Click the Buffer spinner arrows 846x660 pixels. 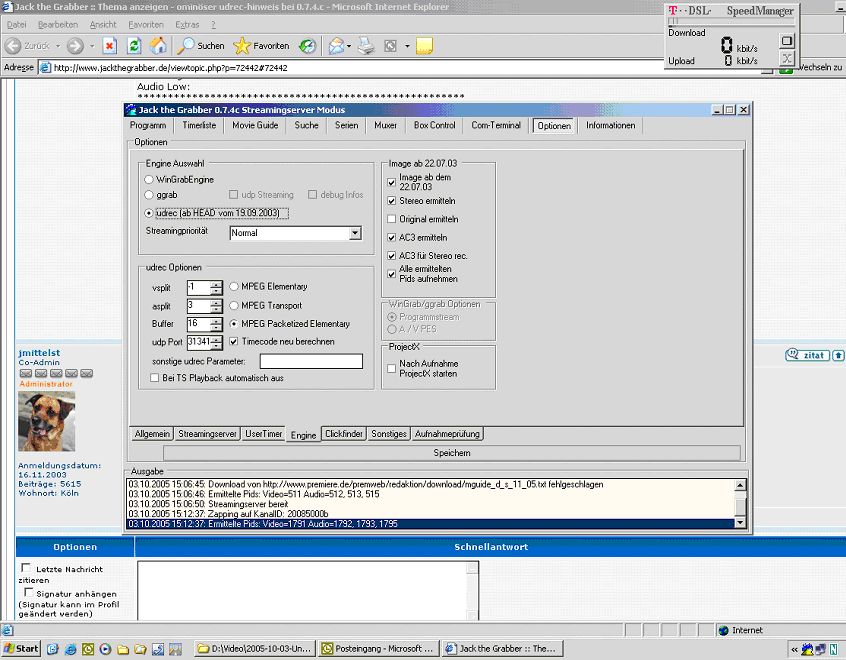point(216,324)
